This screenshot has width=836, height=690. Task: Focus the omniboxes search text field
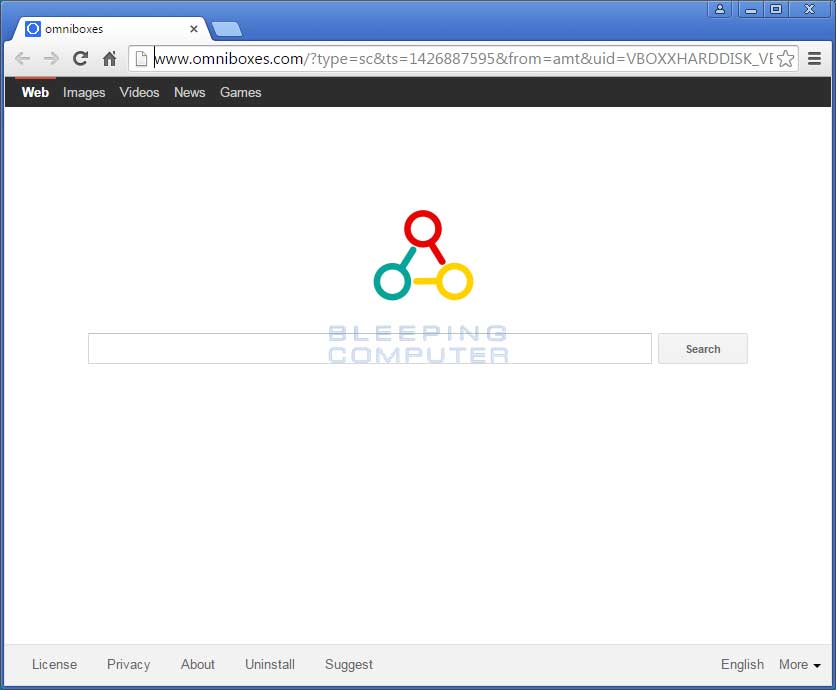(369, 349)
